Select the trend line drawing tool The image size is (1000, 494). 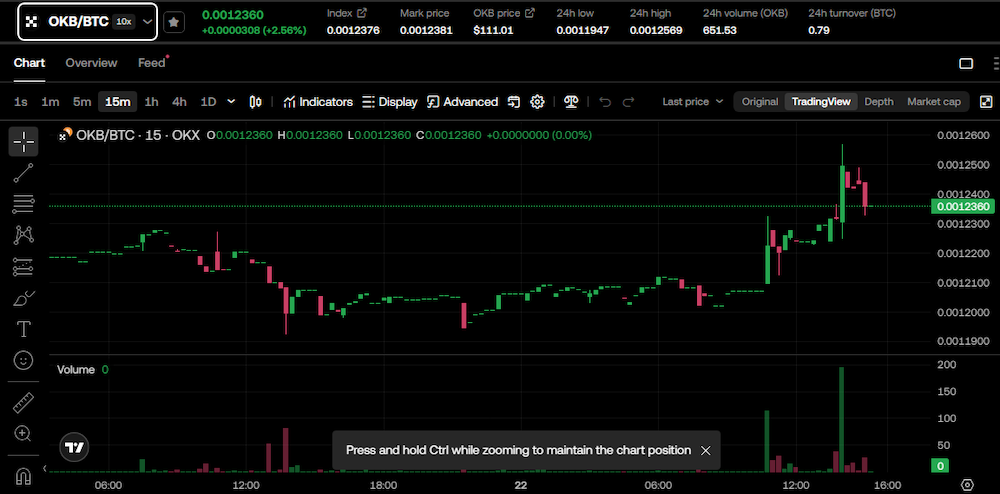point(23,173)
